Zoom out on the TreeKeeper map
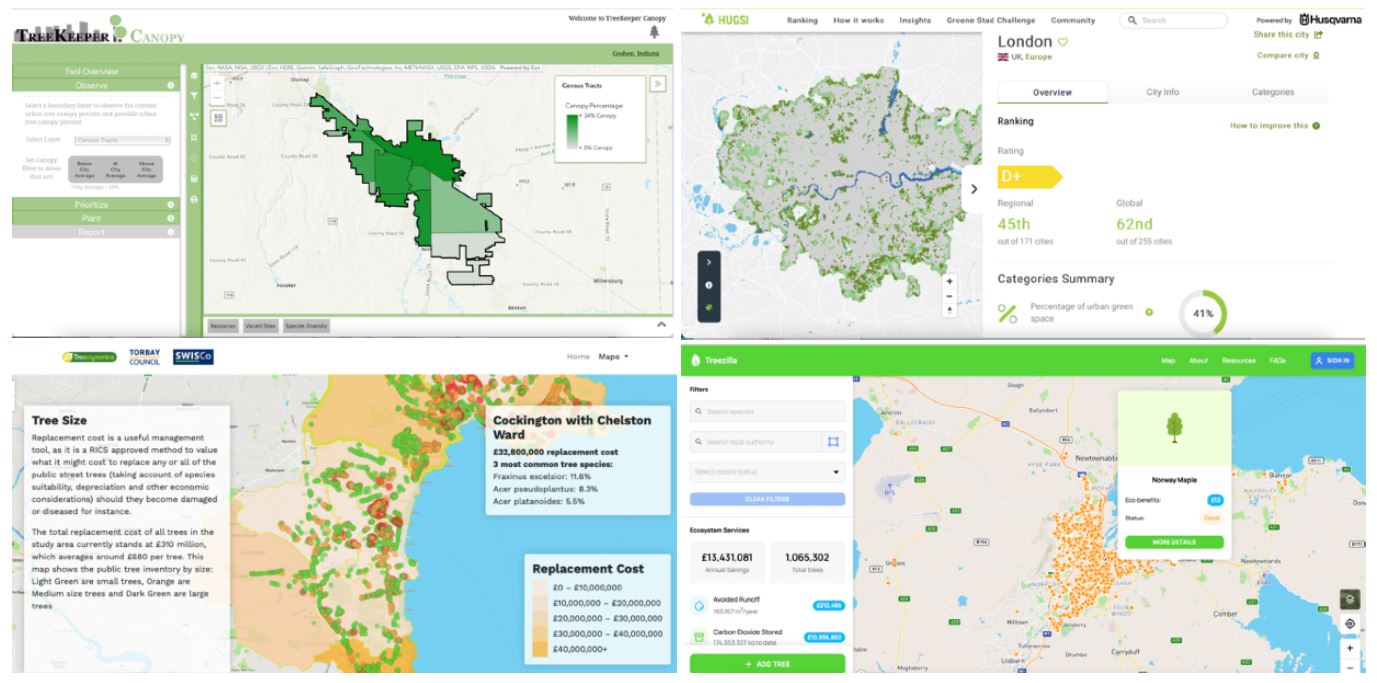Viewport: 1377px width, 683px height. 217,99
